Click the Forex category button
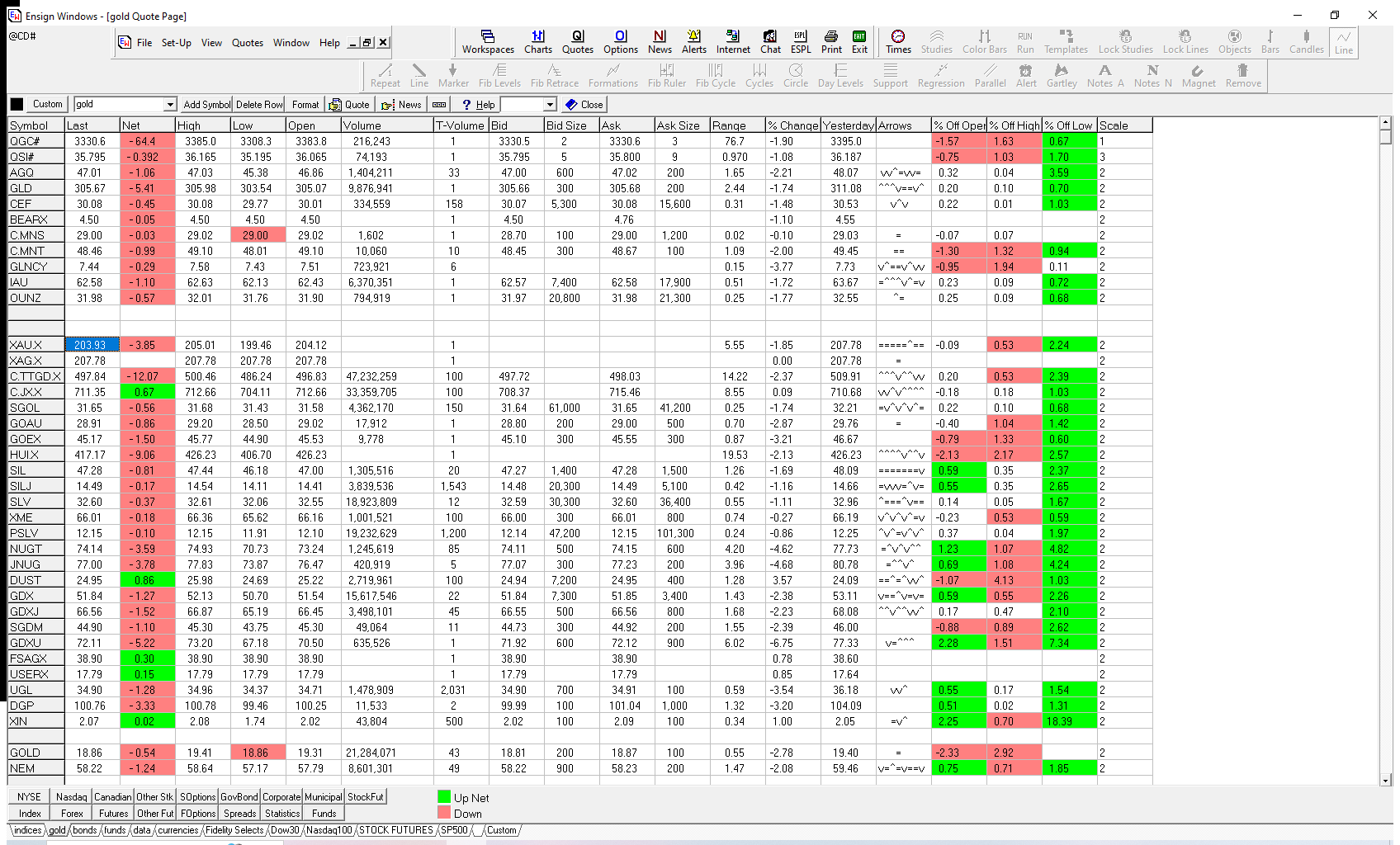The image size is (1400, 845). 72,814
